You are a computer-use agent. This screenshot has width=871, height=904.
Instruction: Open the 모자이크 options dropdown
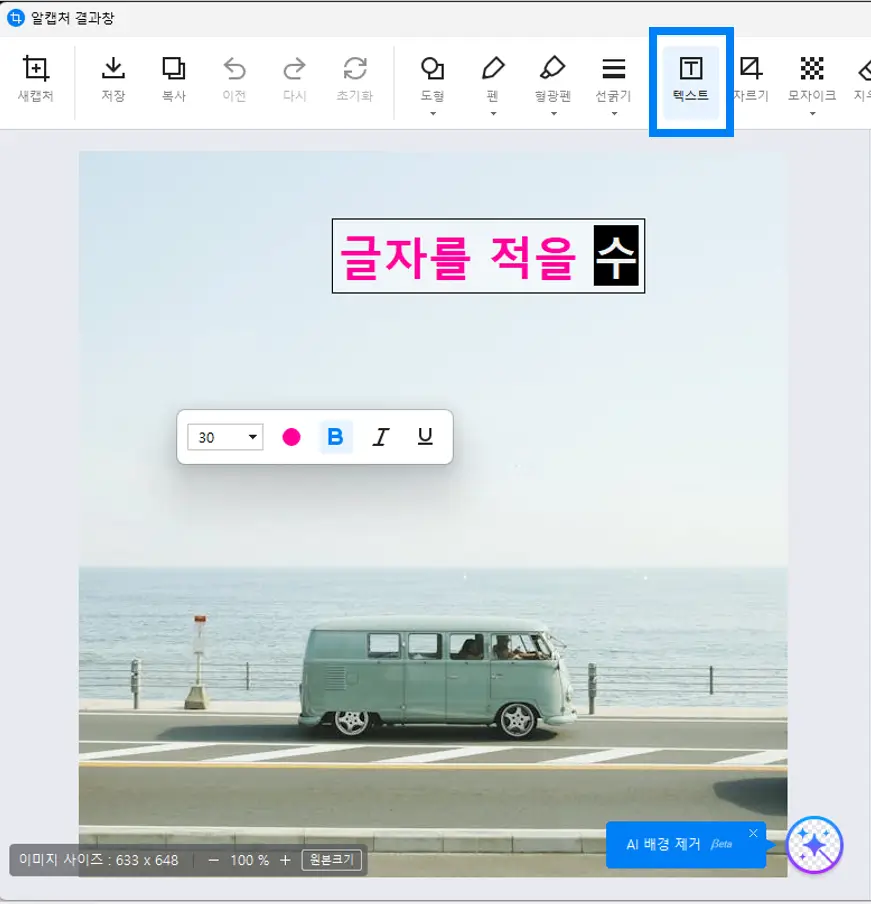812,111
